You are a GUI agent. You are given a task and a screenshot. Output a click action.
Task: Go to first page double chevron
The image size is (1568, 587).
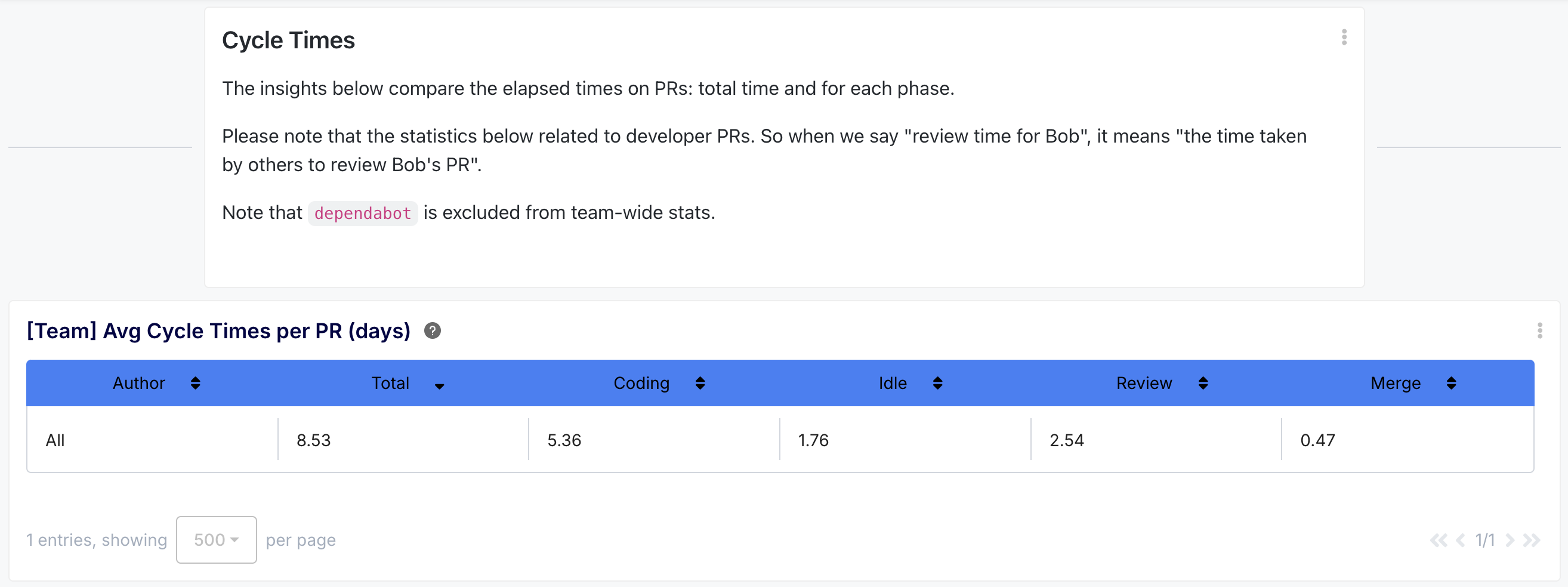click(1439, 540)
